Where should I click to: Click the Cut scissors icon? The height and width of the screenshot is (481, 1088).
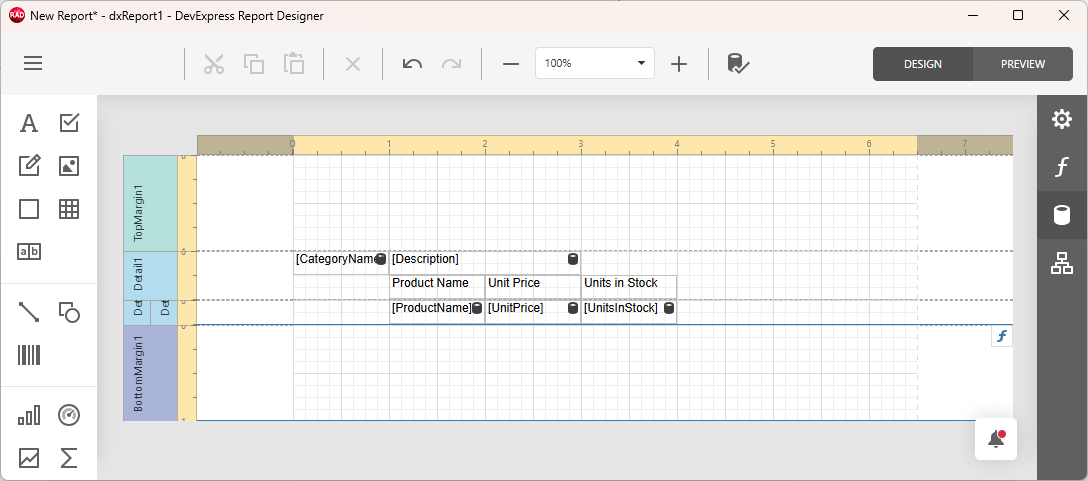[214, 64]
